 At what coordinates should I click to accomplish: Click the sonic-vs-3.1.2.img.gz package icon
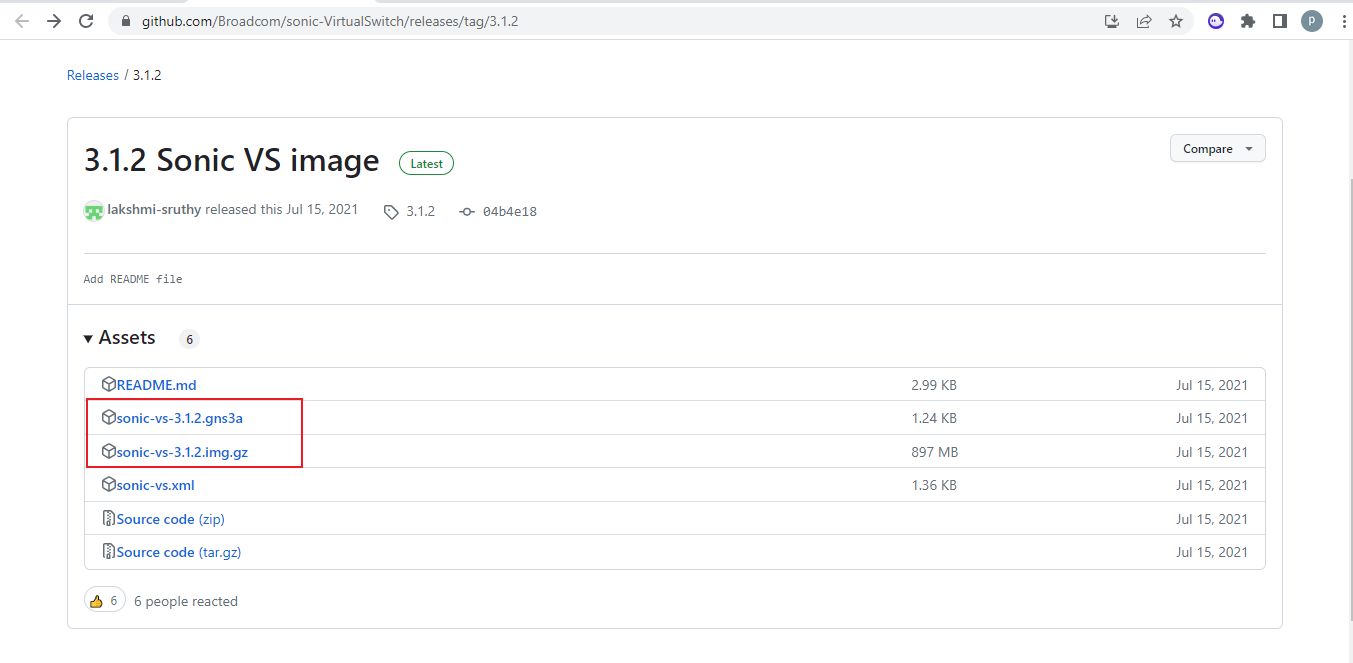point(107,451)
